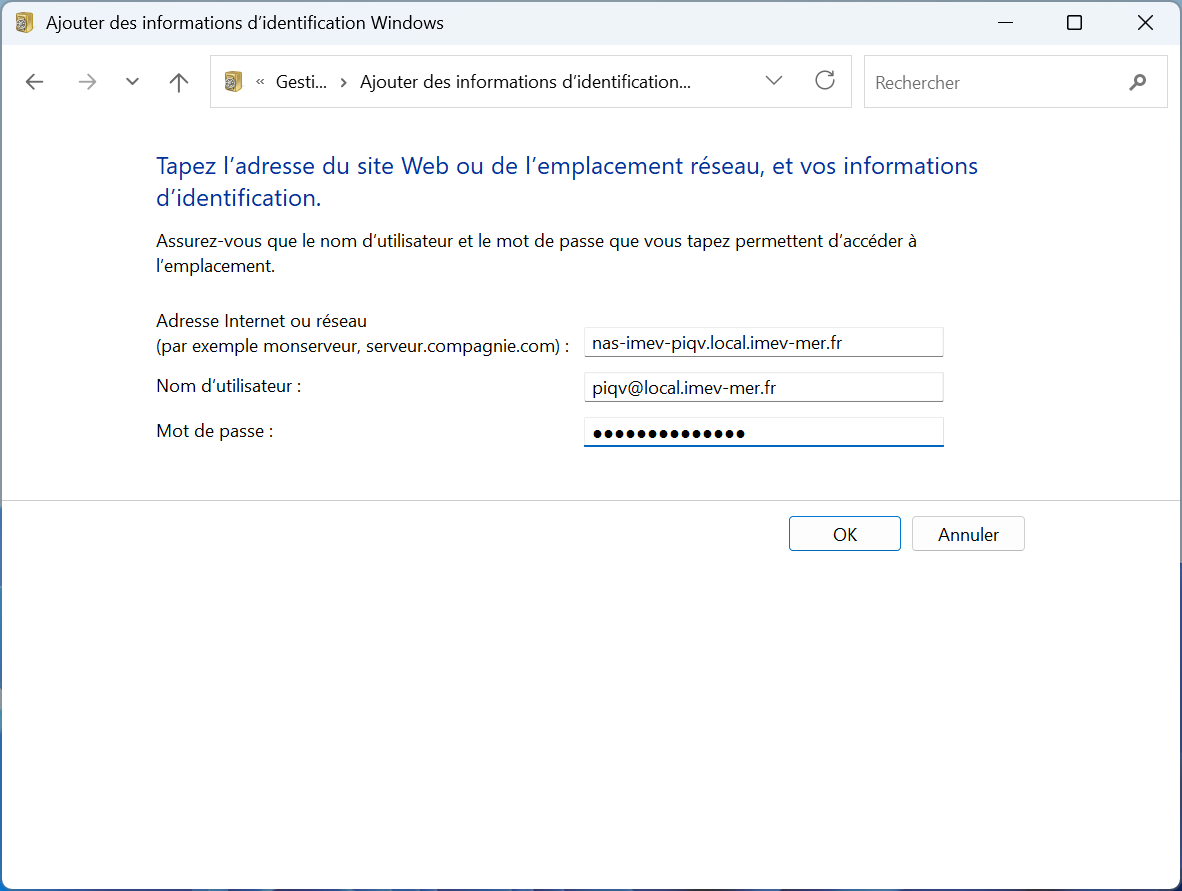Refresh the page using the reload icon

click(x=825, y=81)
